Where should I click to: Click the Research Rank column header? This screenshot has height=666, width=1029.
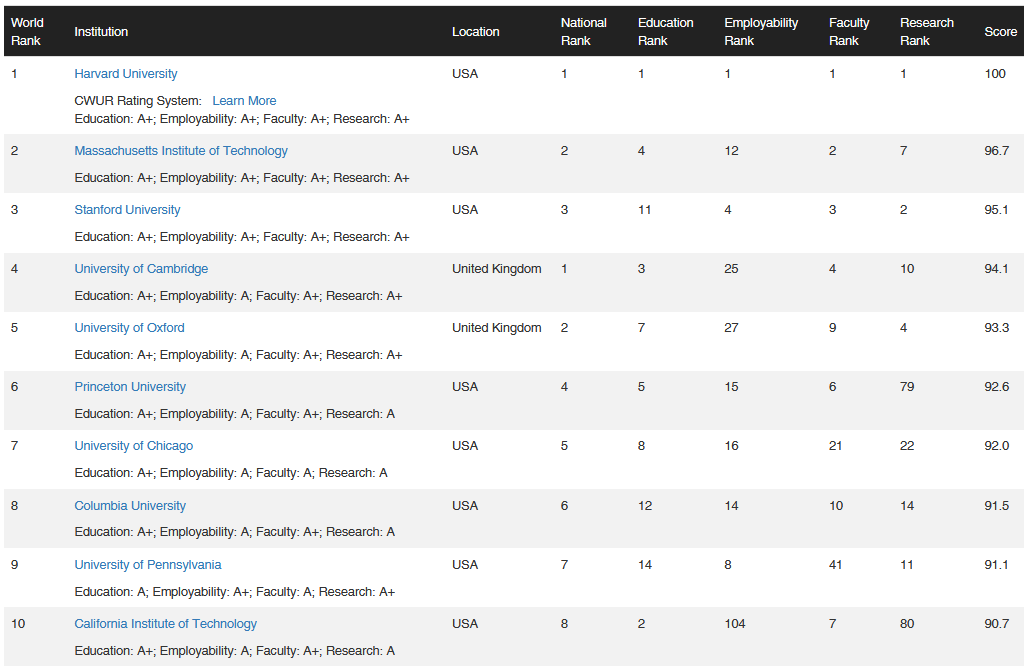tap(927, 31)
